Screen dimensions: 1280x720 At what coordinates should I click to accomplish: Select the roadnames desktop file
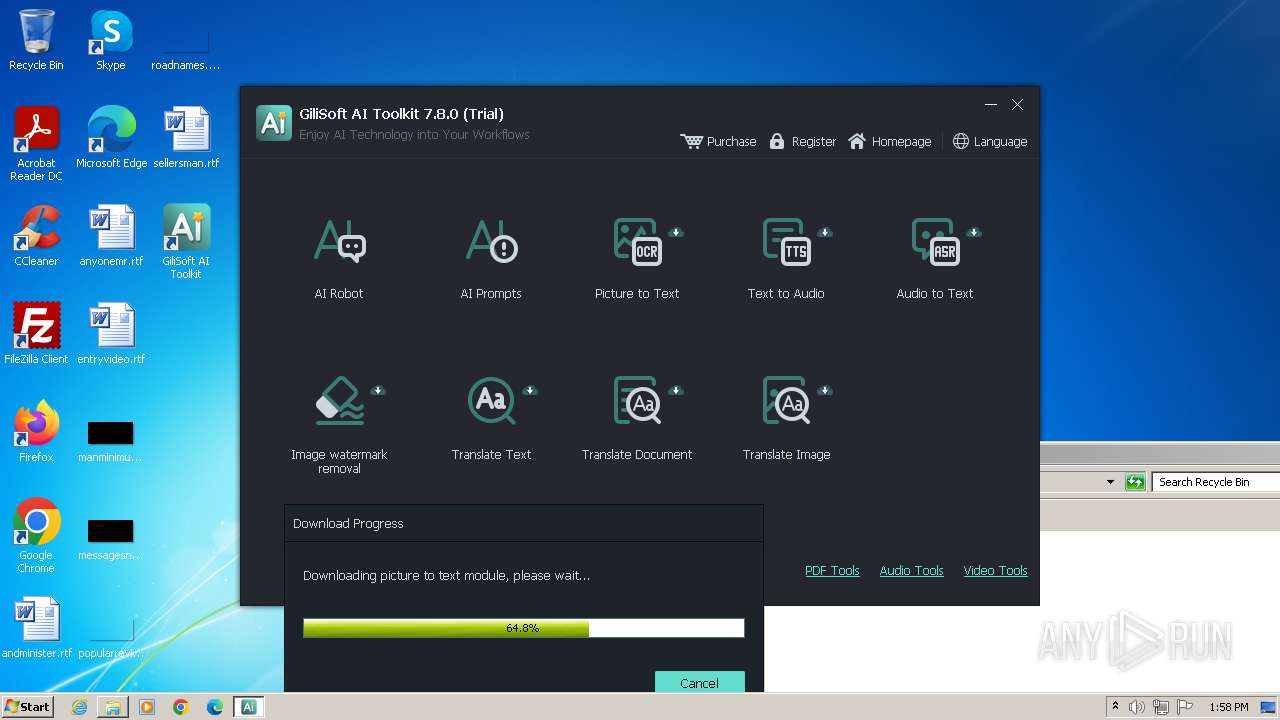(186, 49)
